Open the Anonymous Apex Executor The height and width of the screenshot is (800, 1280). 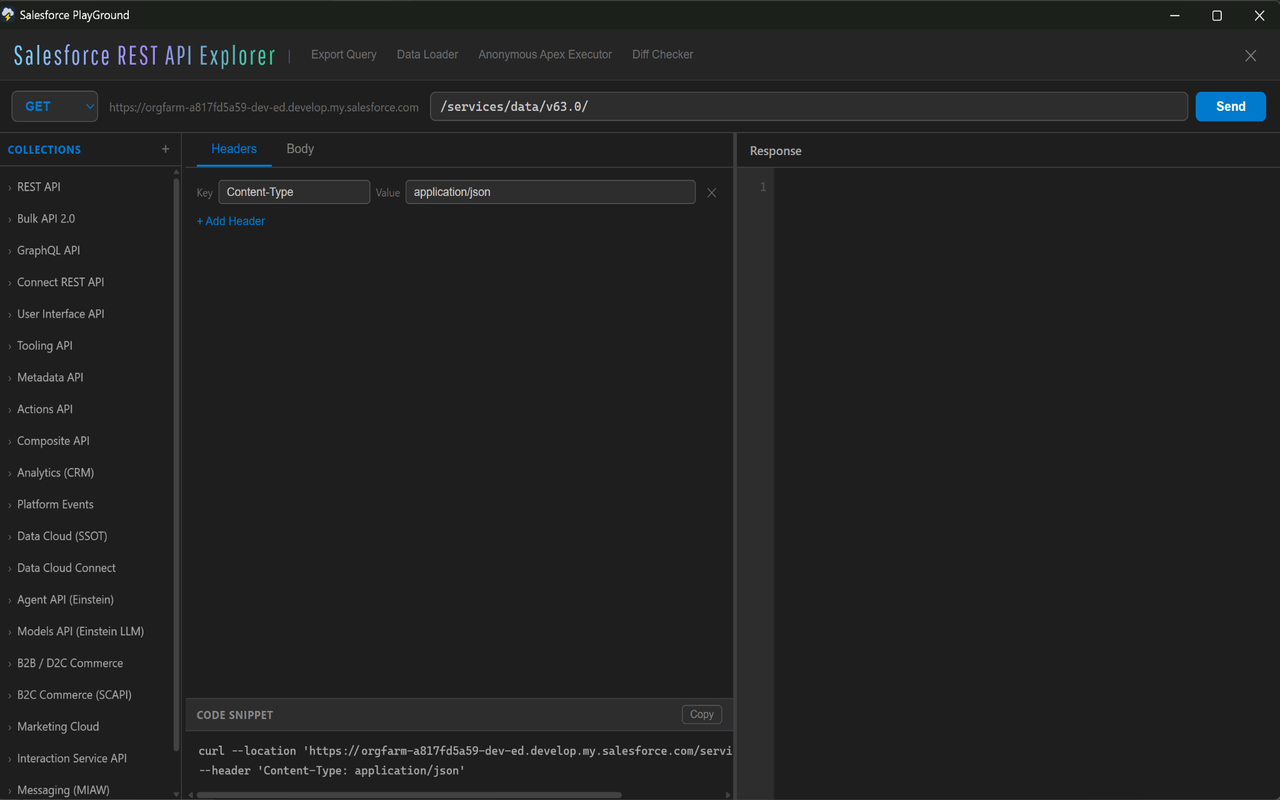coord(545,55)
